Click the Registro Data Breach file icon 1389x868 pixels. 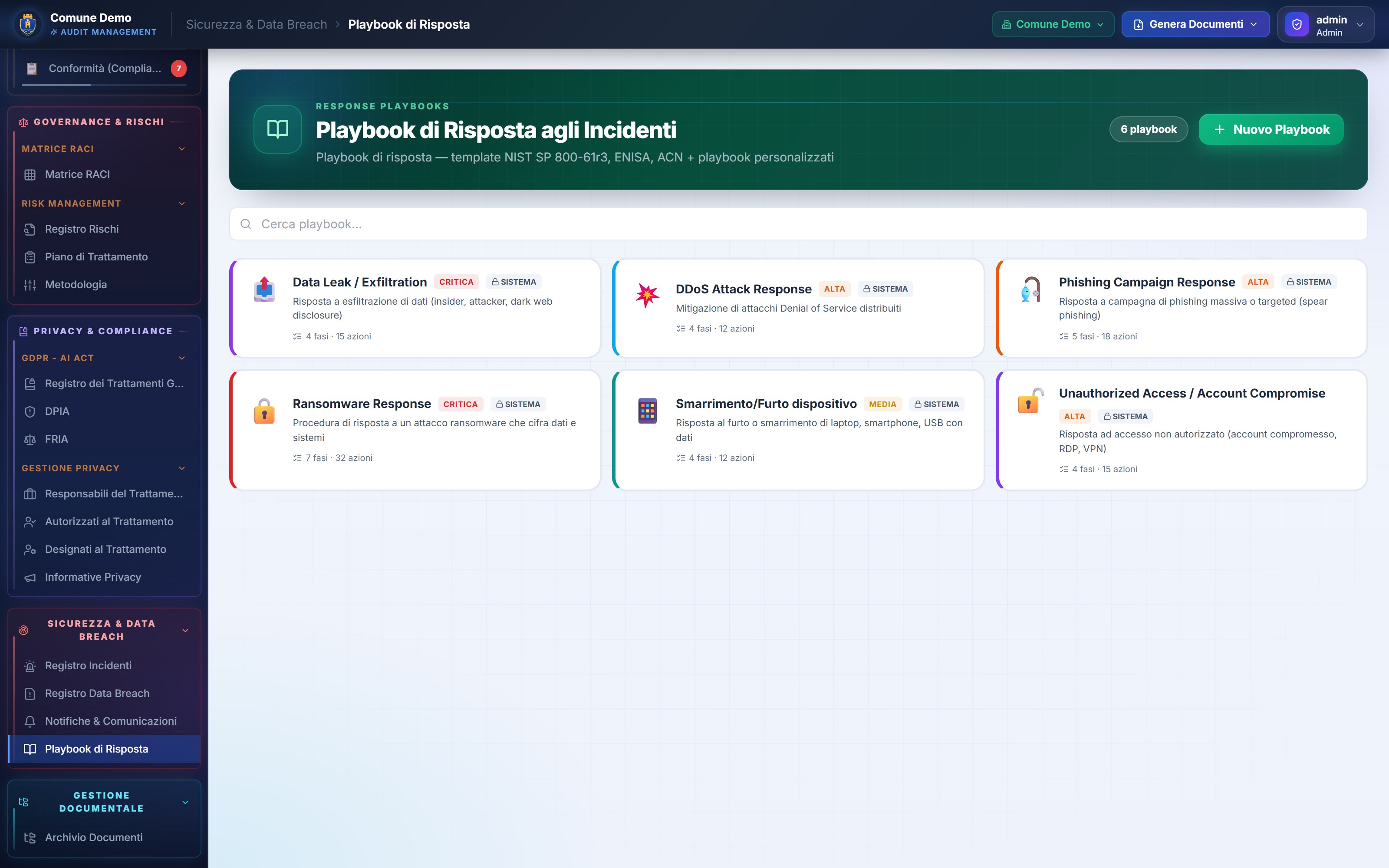click(30, 694)
